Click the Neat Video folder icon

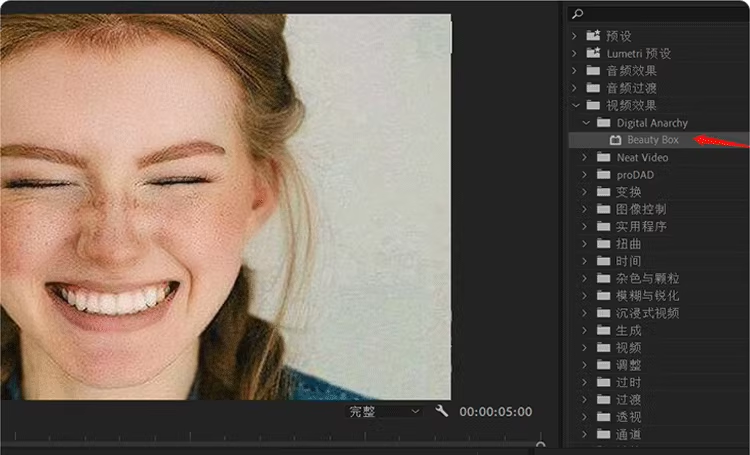(x=603, y=157)
